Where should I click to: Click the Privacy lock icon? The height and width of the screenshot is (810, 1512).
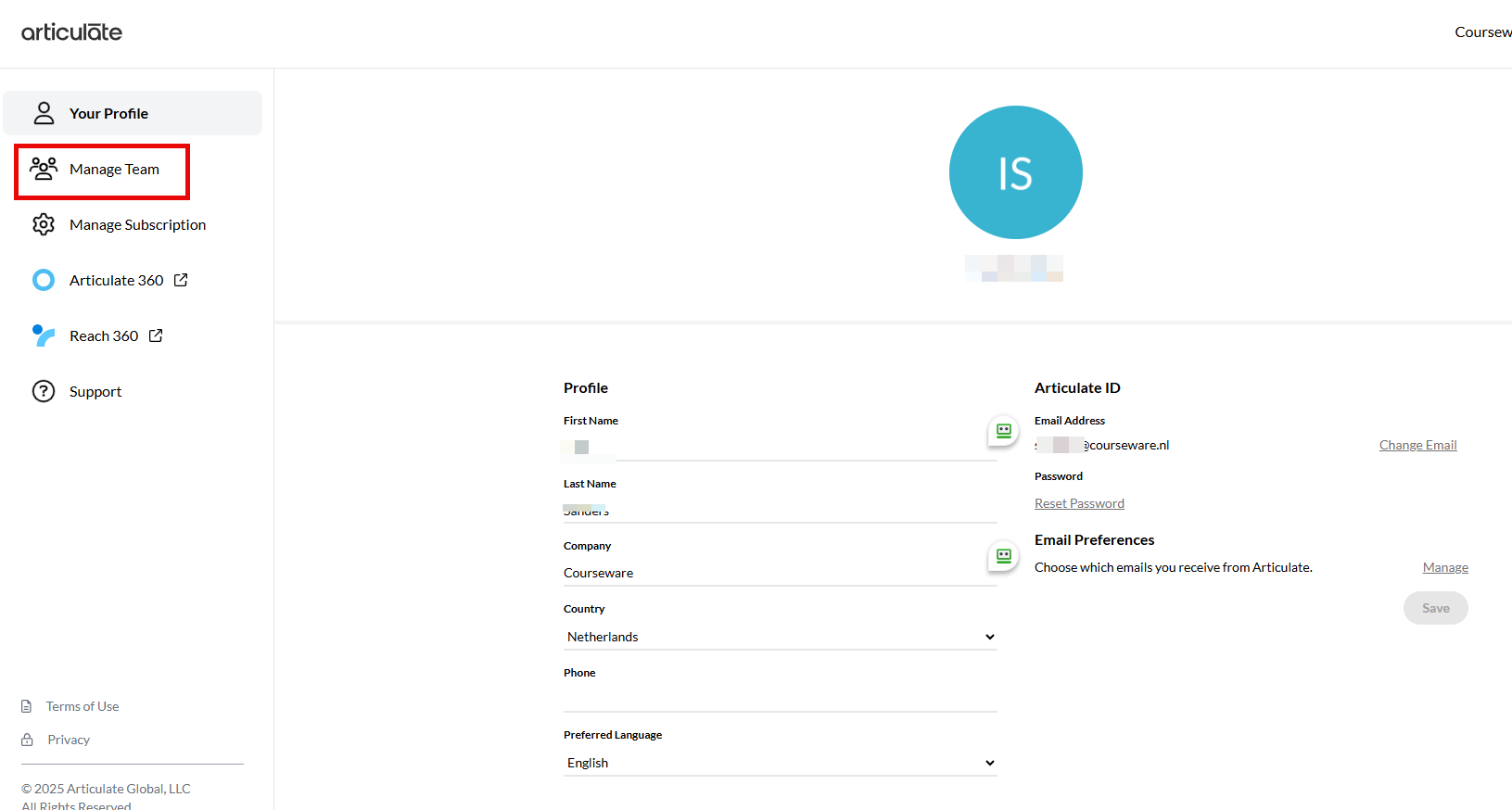27,740
